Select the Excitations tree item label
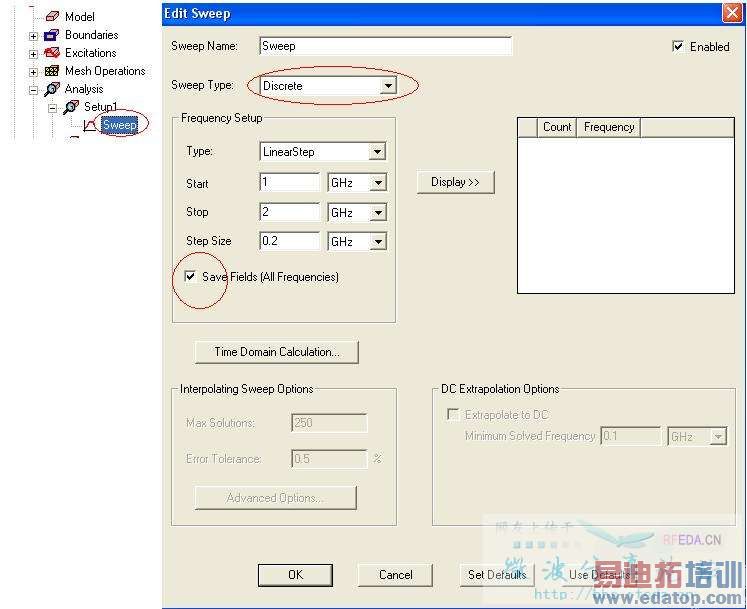 [x=91, y=53]
